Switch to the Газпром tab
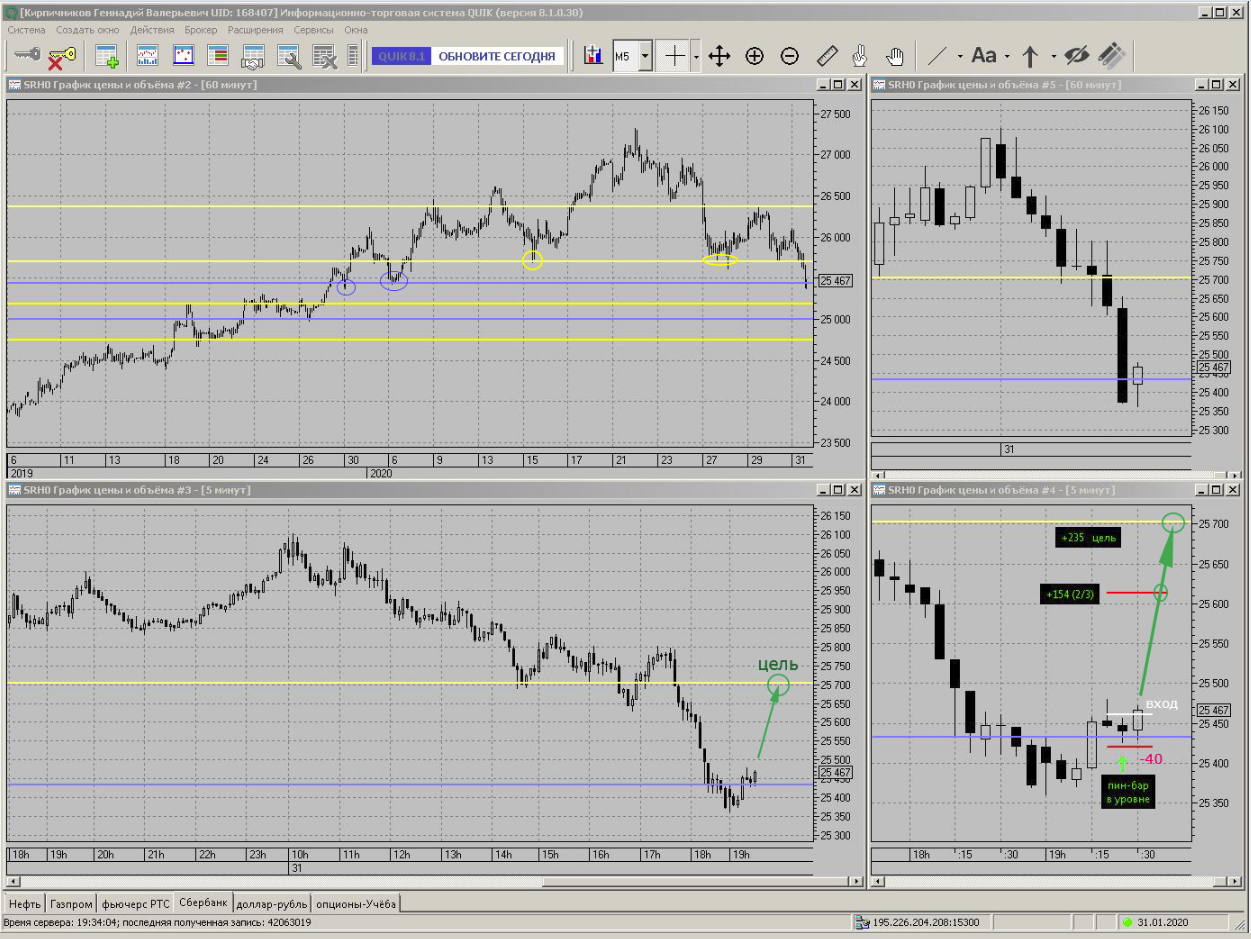Screen dimensions: 1251x939 click(x=72, y=903)
